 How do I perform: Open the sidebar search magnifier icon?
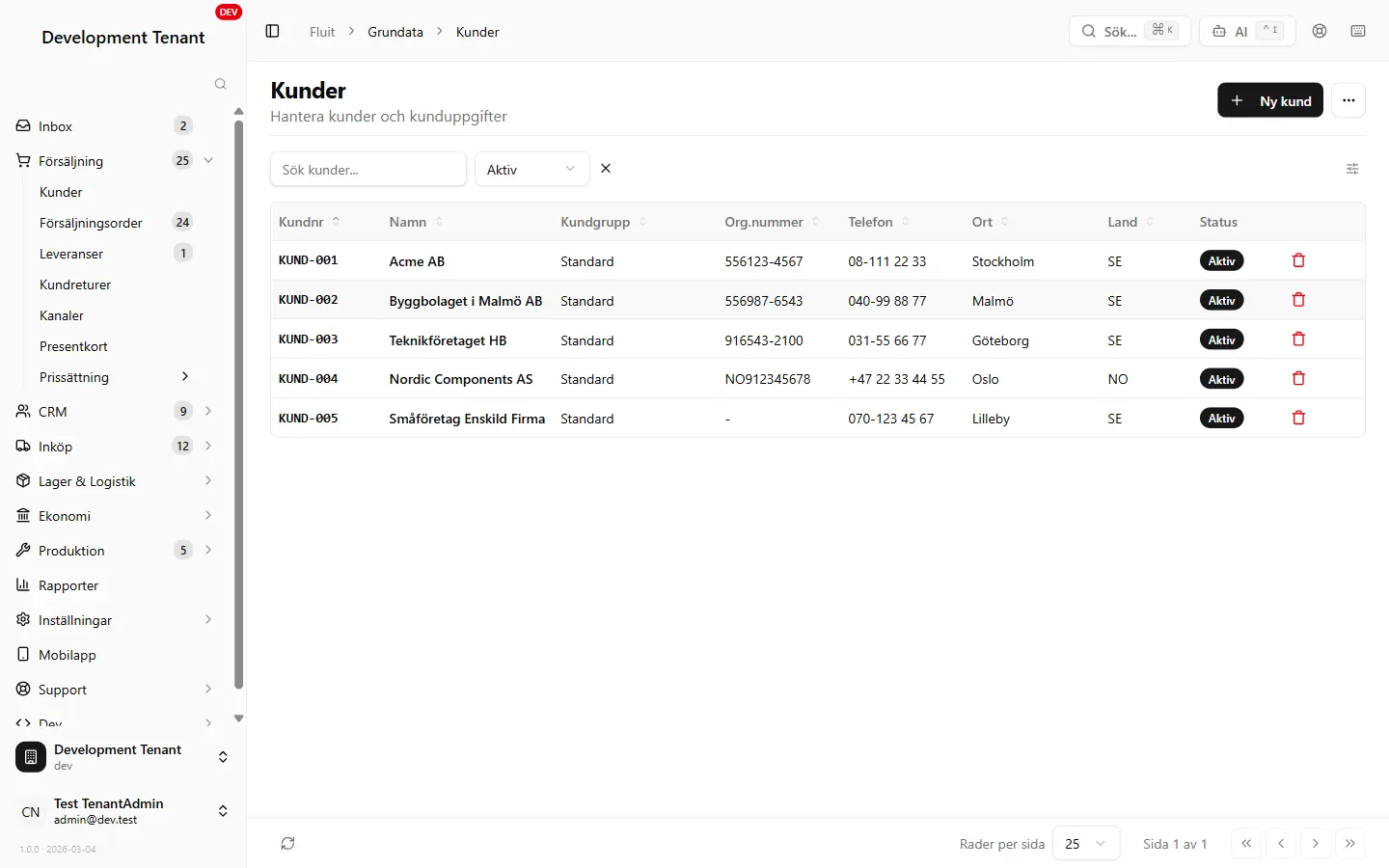[x=220, y=84]
